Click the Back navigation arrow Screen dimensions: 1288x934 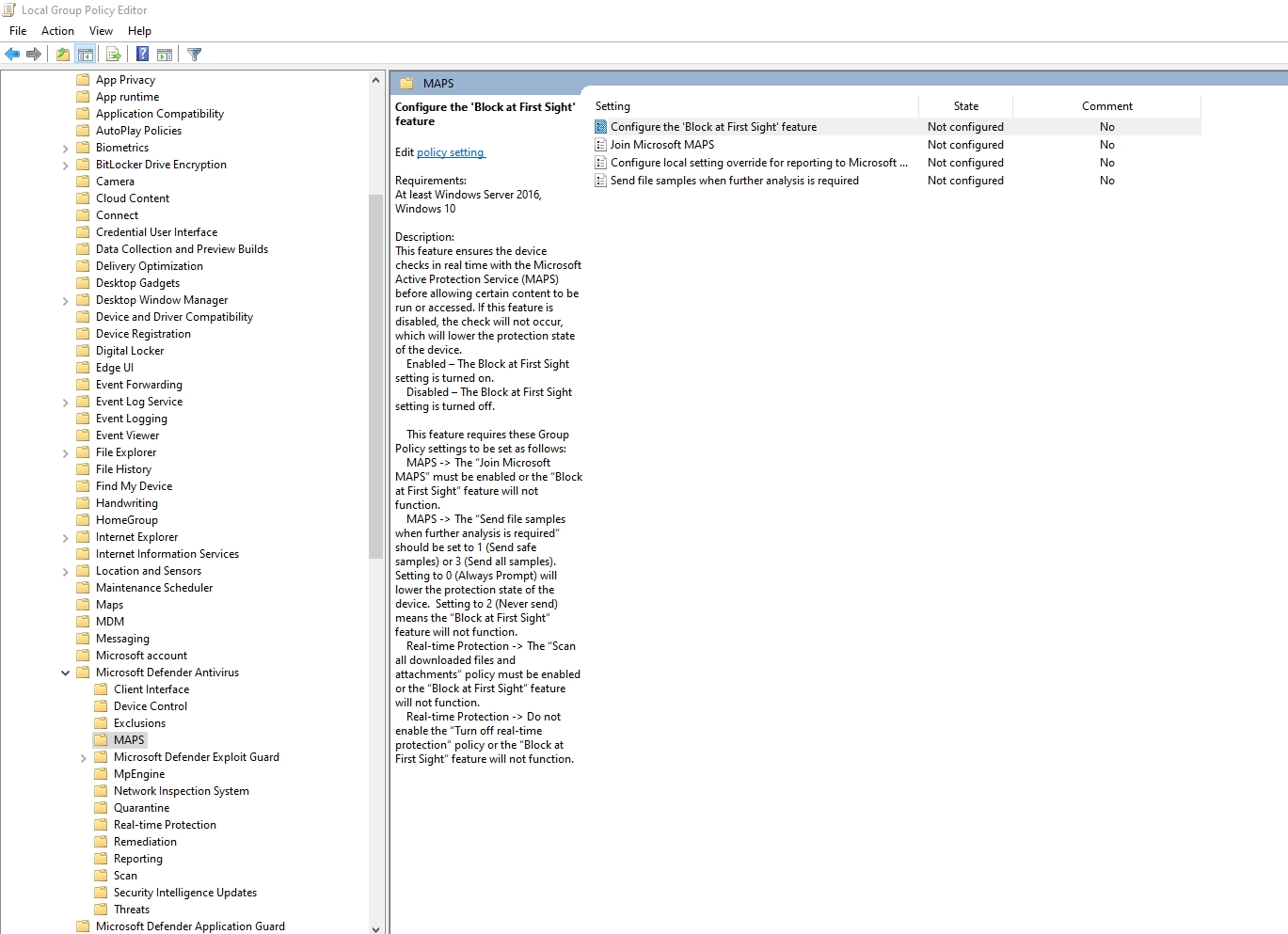click(x=12, y=54)
